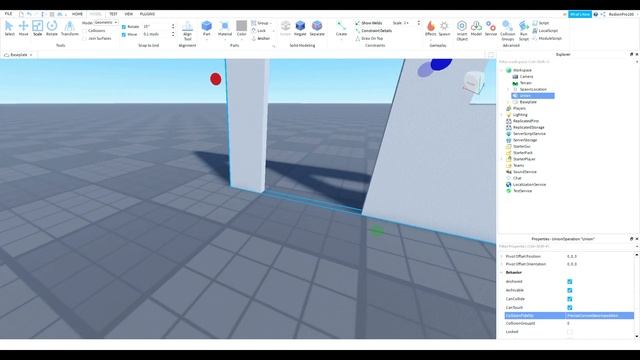Select Union in the Explorer tree
640x360 pixels.
pos(533,96)
